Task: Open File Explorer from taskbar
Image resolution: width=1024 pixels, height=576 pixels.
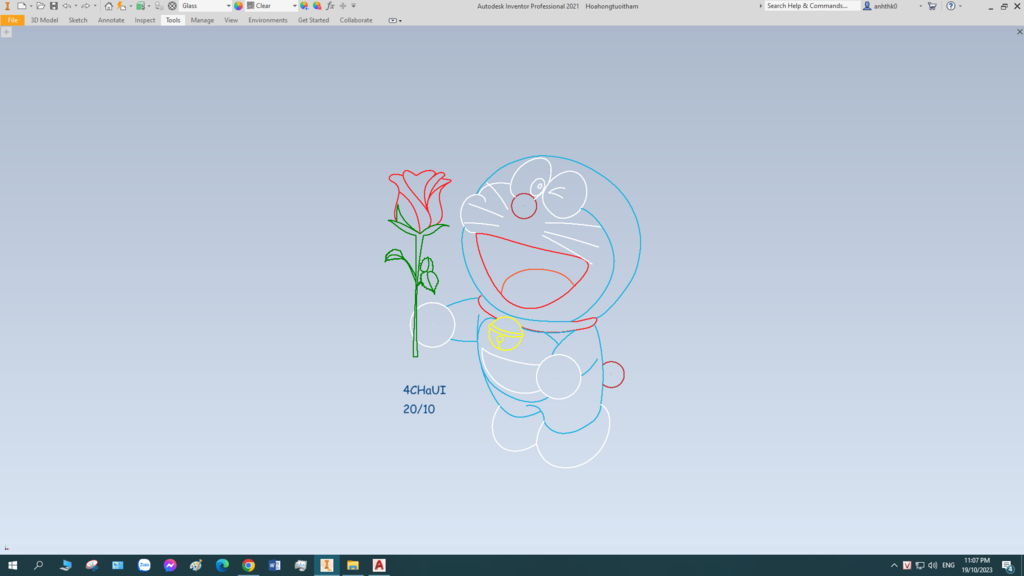Action: point(353,565)
